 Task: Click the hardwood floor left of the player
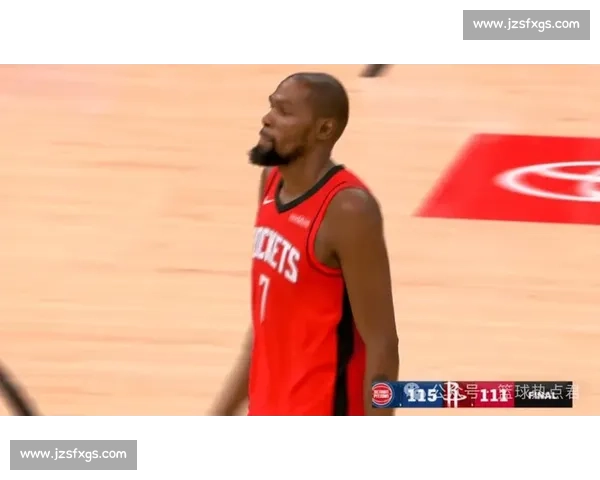(x=120, y=250)
